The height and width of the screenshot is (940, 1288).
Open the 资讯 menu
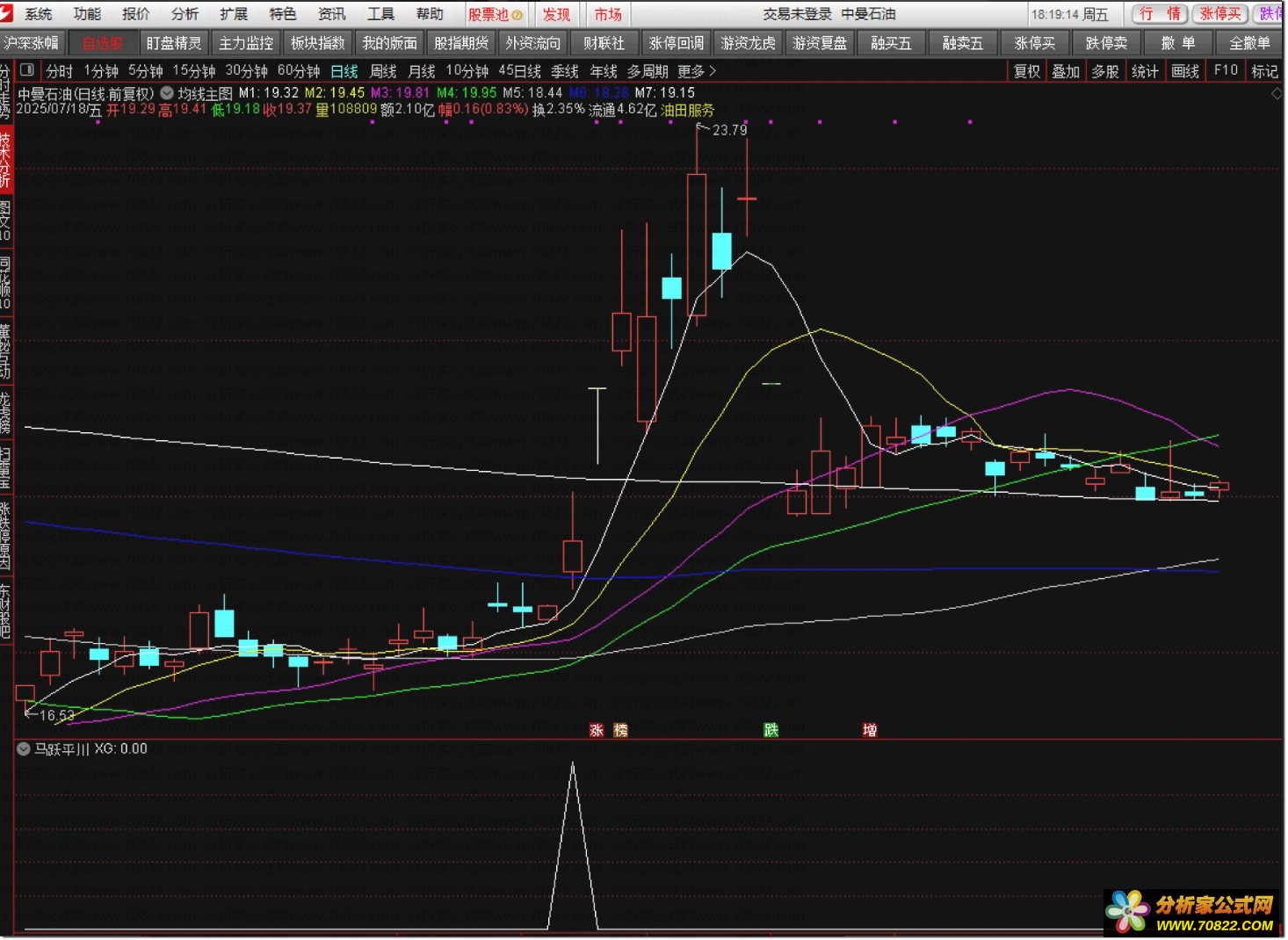332,14
